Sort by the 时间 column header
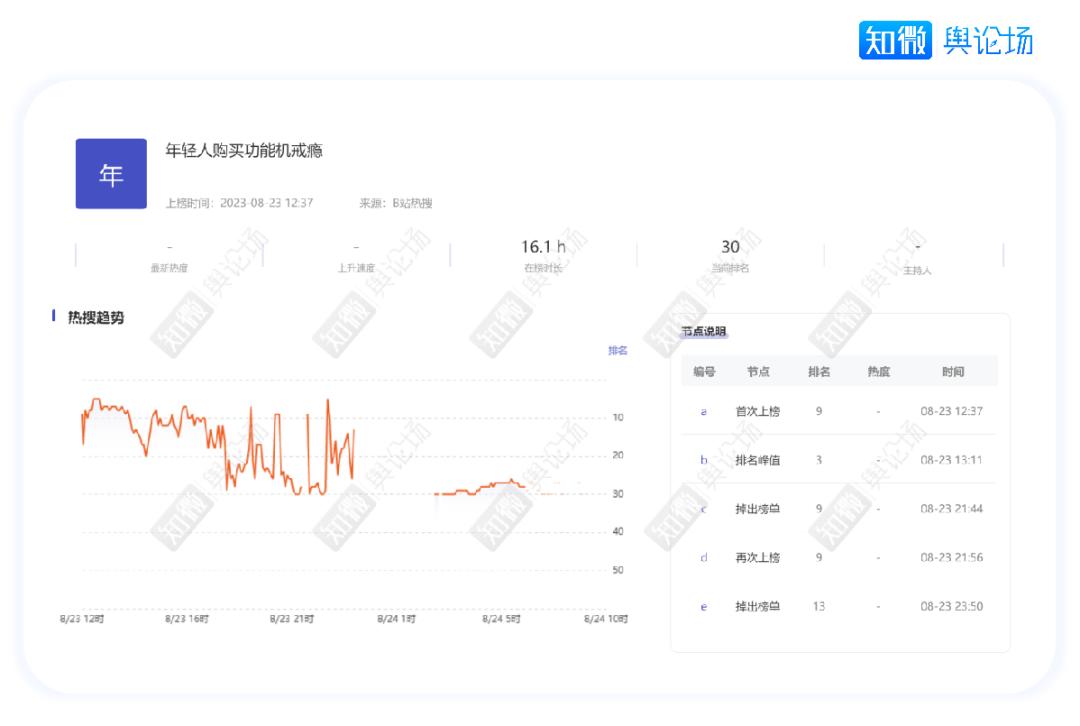Screen dimensions: 1080x726 click(x=952, y=372)
